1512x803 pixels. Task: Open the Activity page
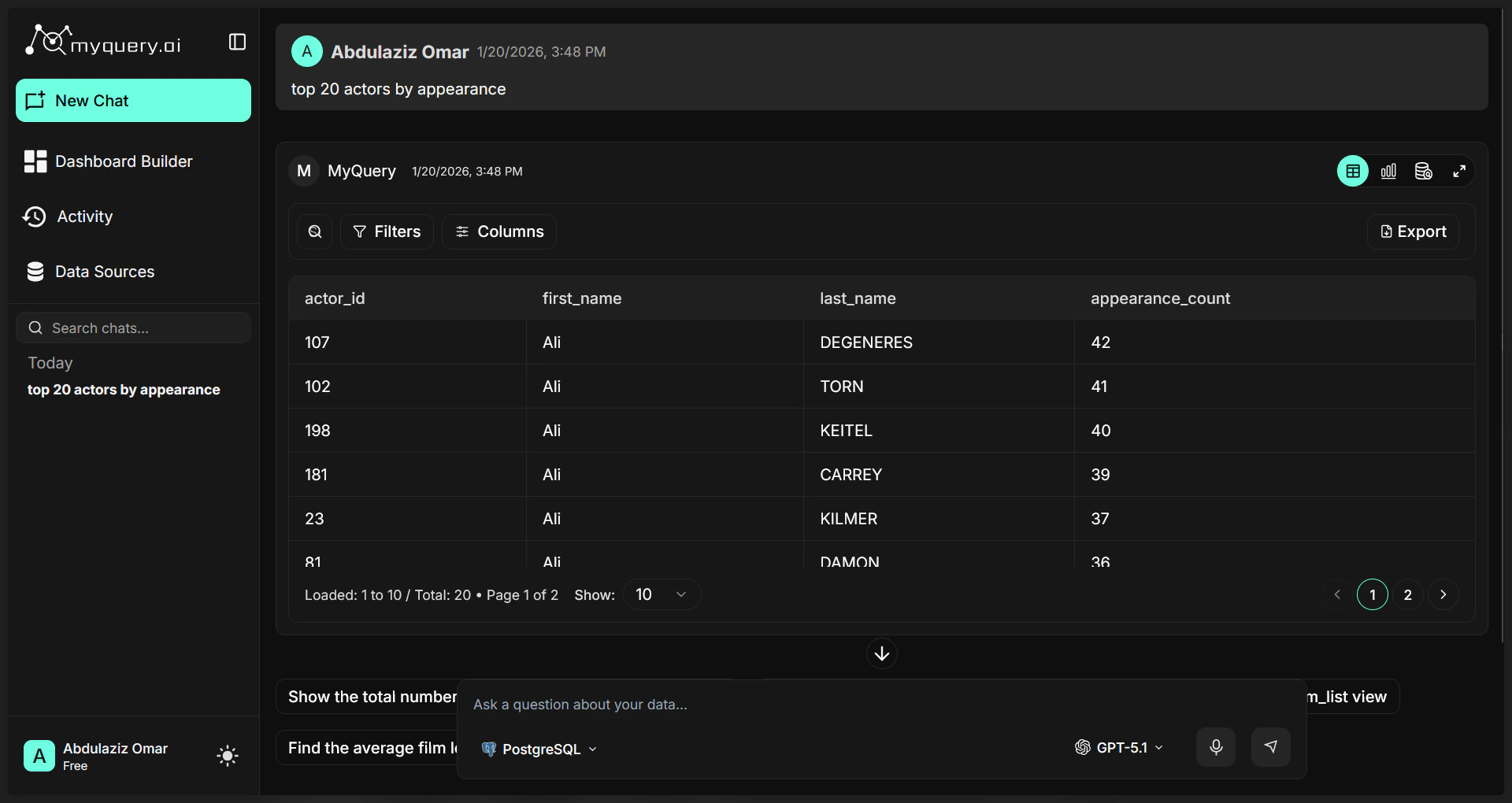click(x=68, y=216)
